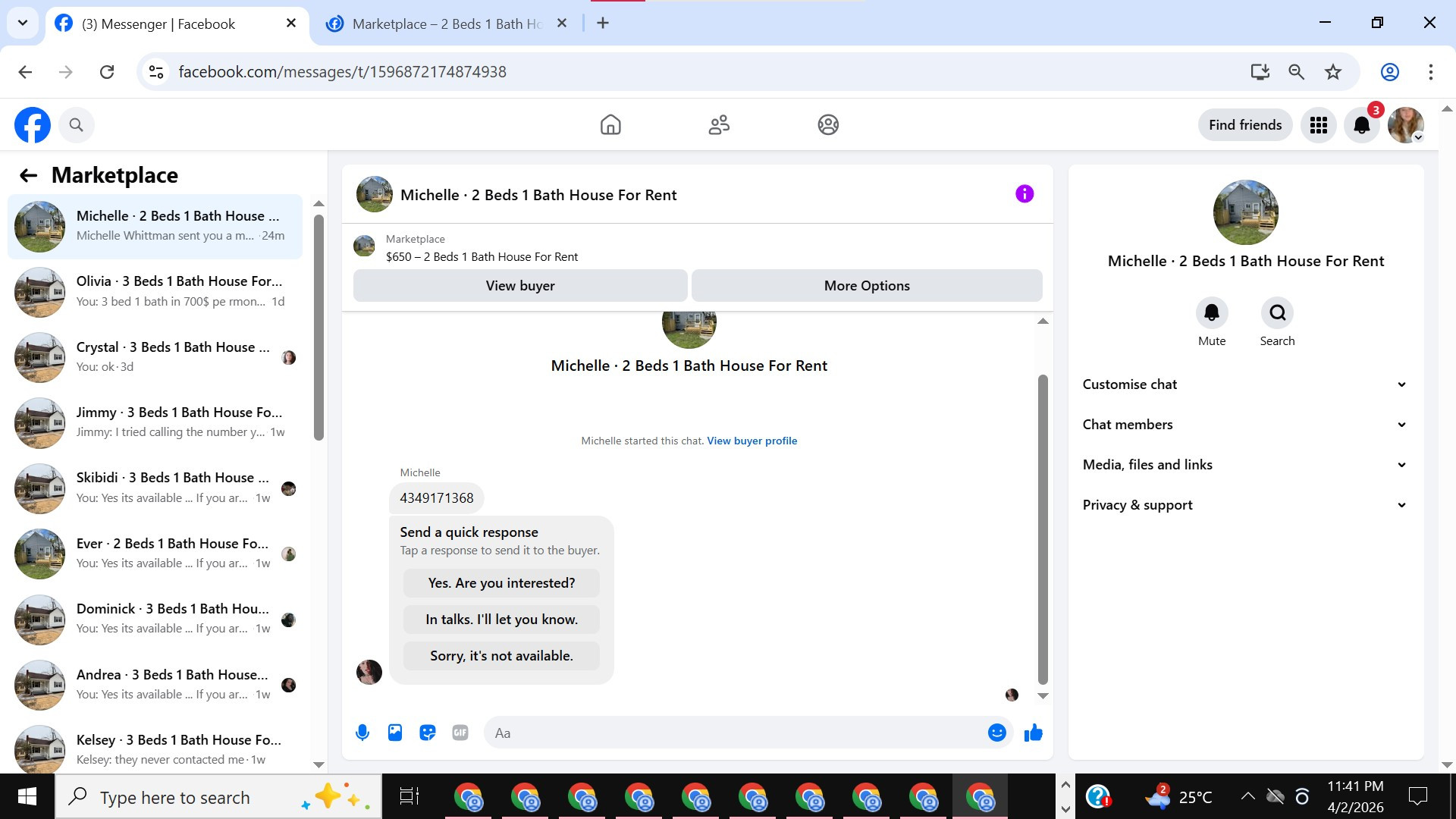
Task: Go back using the Marketplace arrow
Action: [29, 176]
